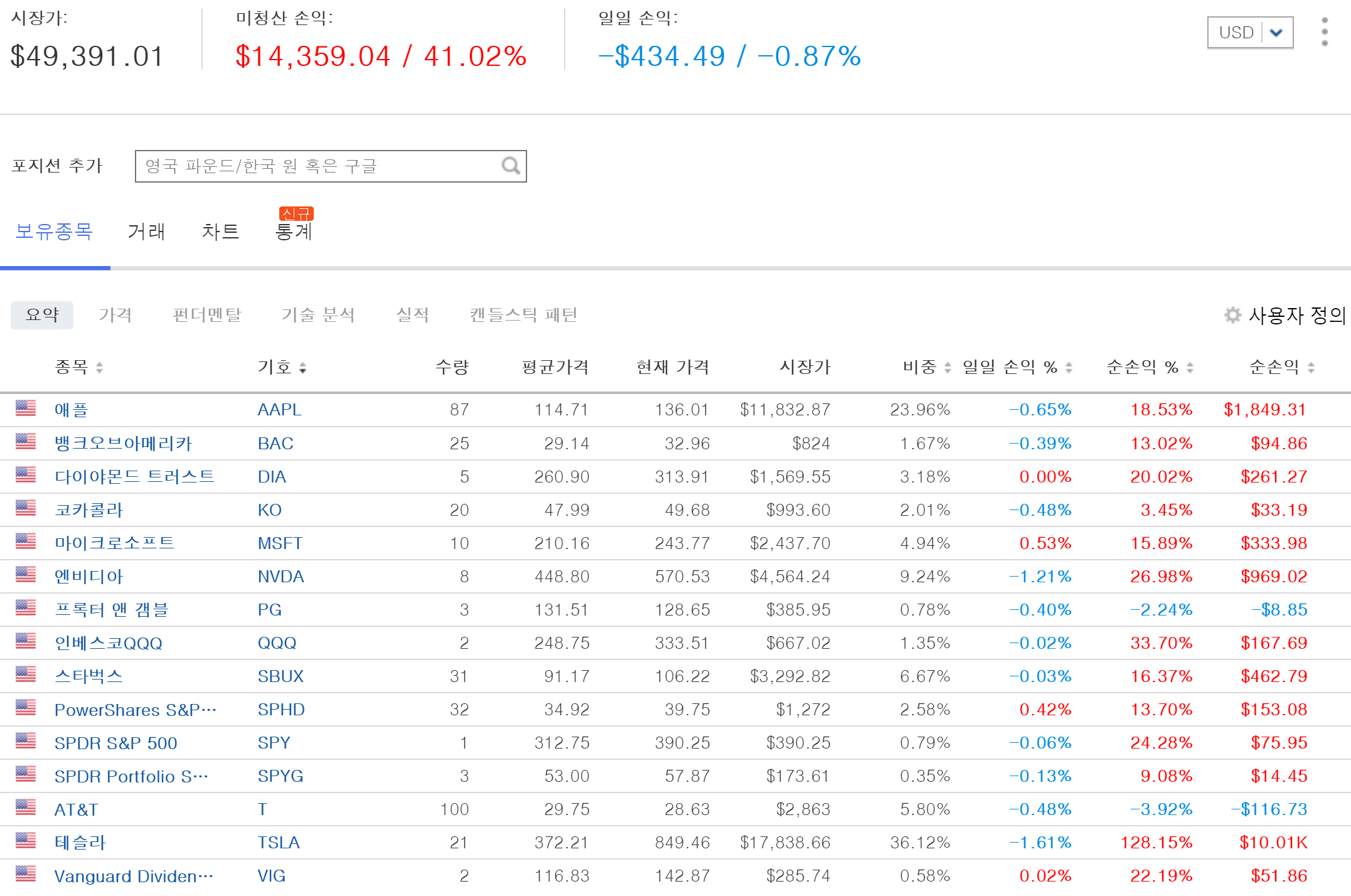The image size is (1351, 896).
Task: Select the 펀더멘탈 view tab
Action: tap(207, 314)
